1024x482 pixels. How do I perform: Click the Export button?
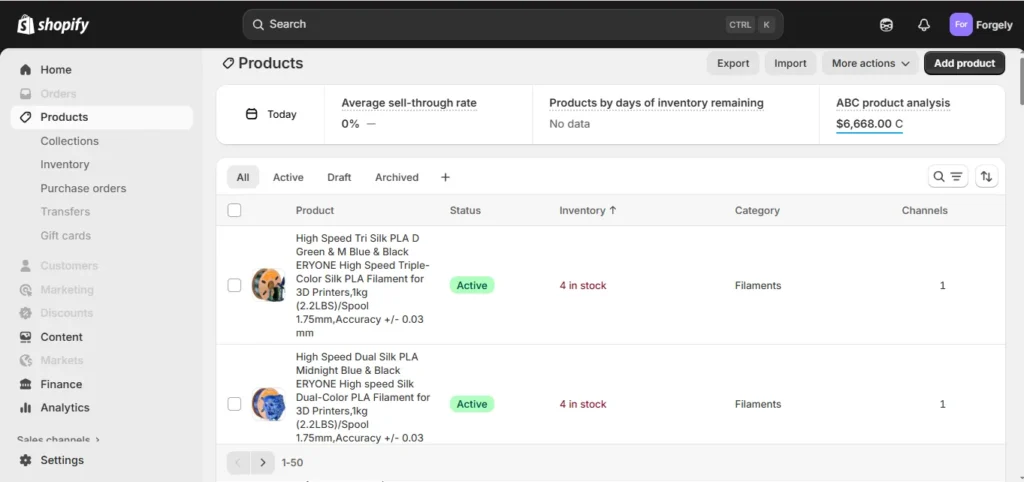click(733, 63)
